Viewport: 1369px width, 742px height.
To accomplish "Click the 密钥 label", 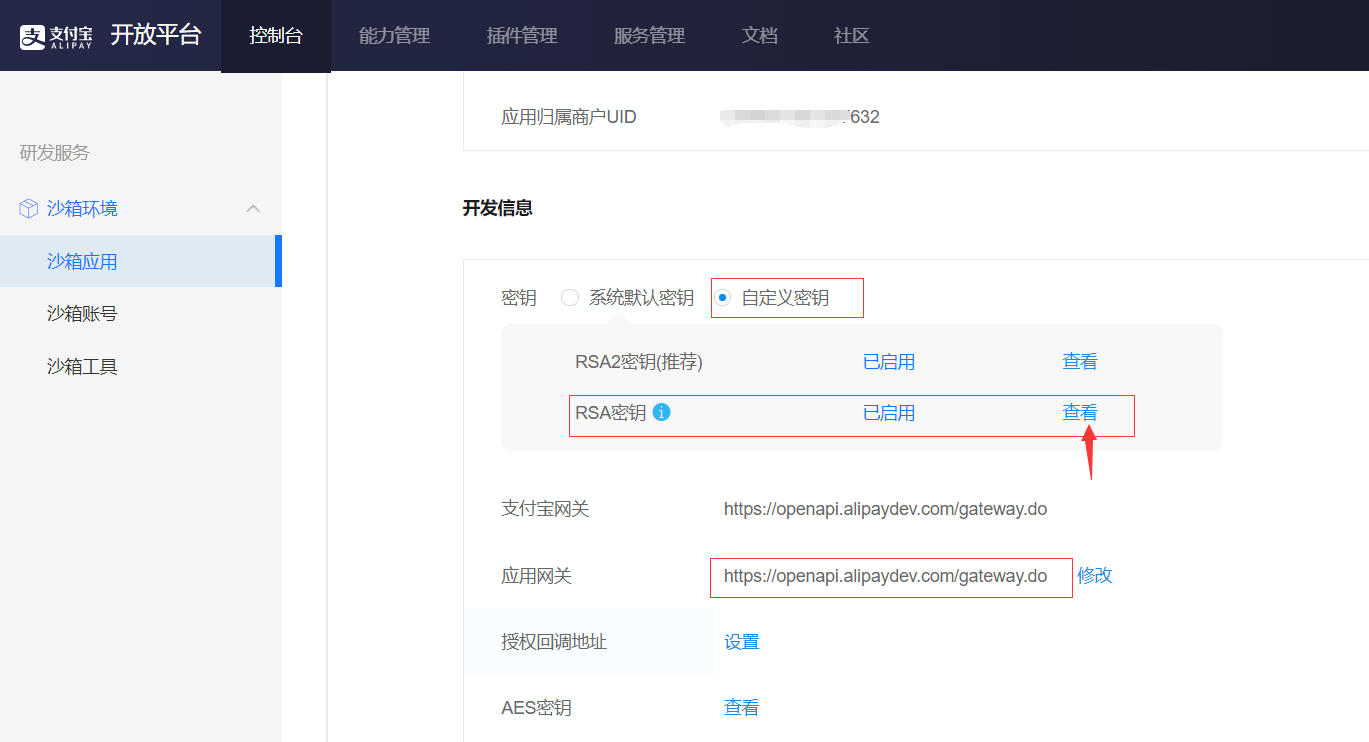I will coord(519,298).
